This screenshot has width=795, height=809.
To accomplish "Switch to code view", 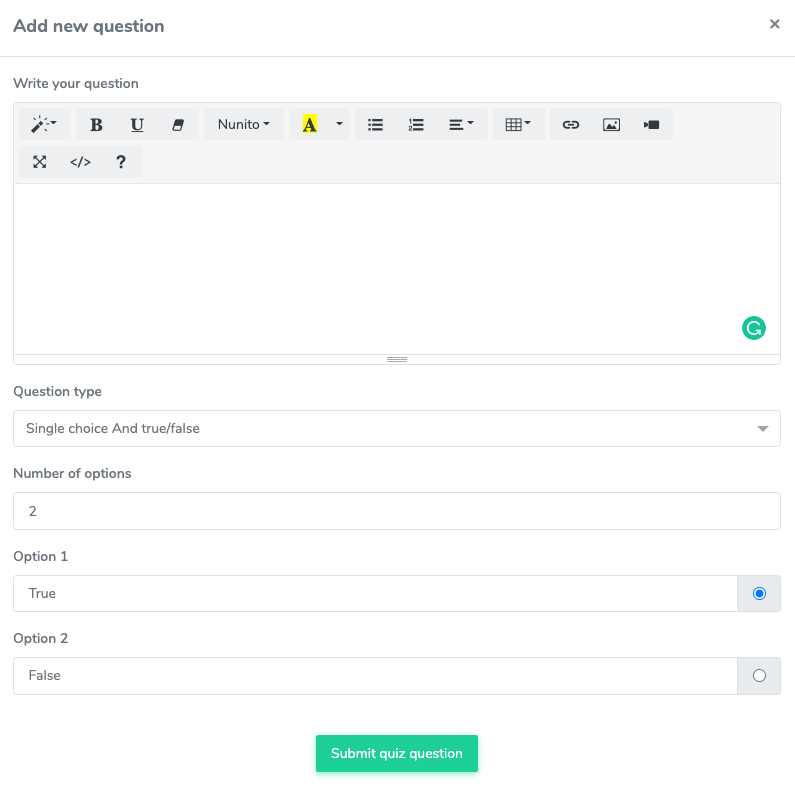I will point(80,162).
